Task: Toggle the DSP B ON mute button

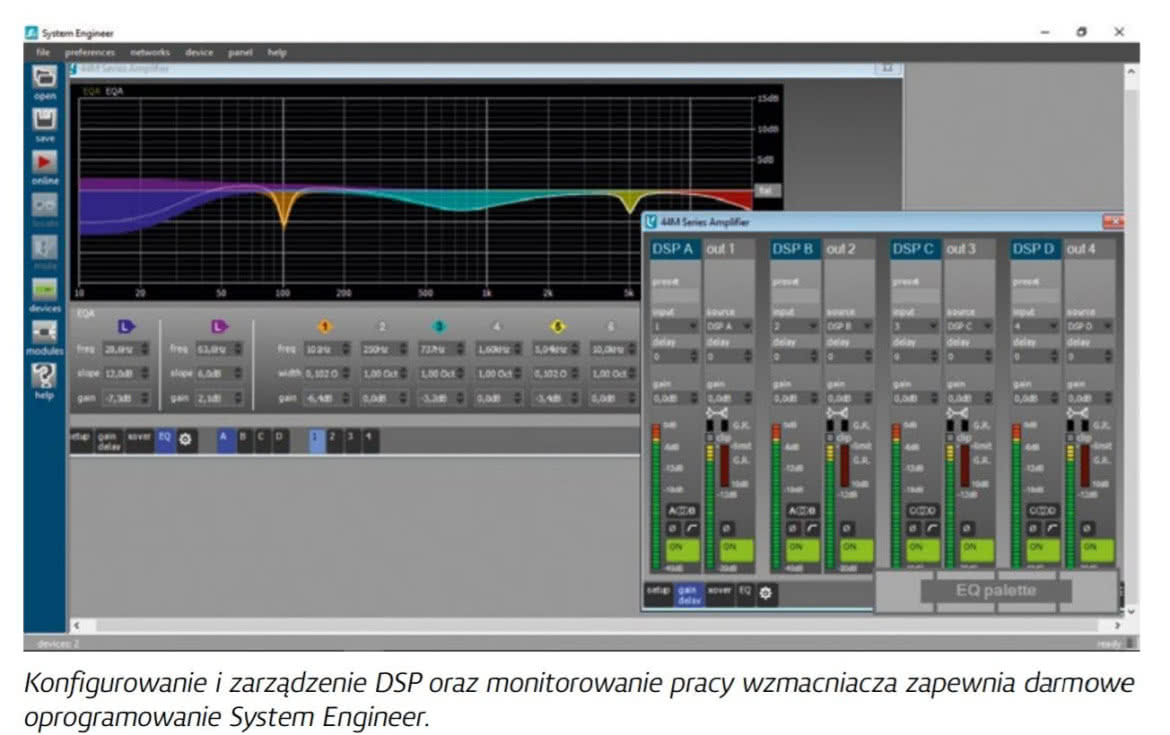Action: point(802,551)
